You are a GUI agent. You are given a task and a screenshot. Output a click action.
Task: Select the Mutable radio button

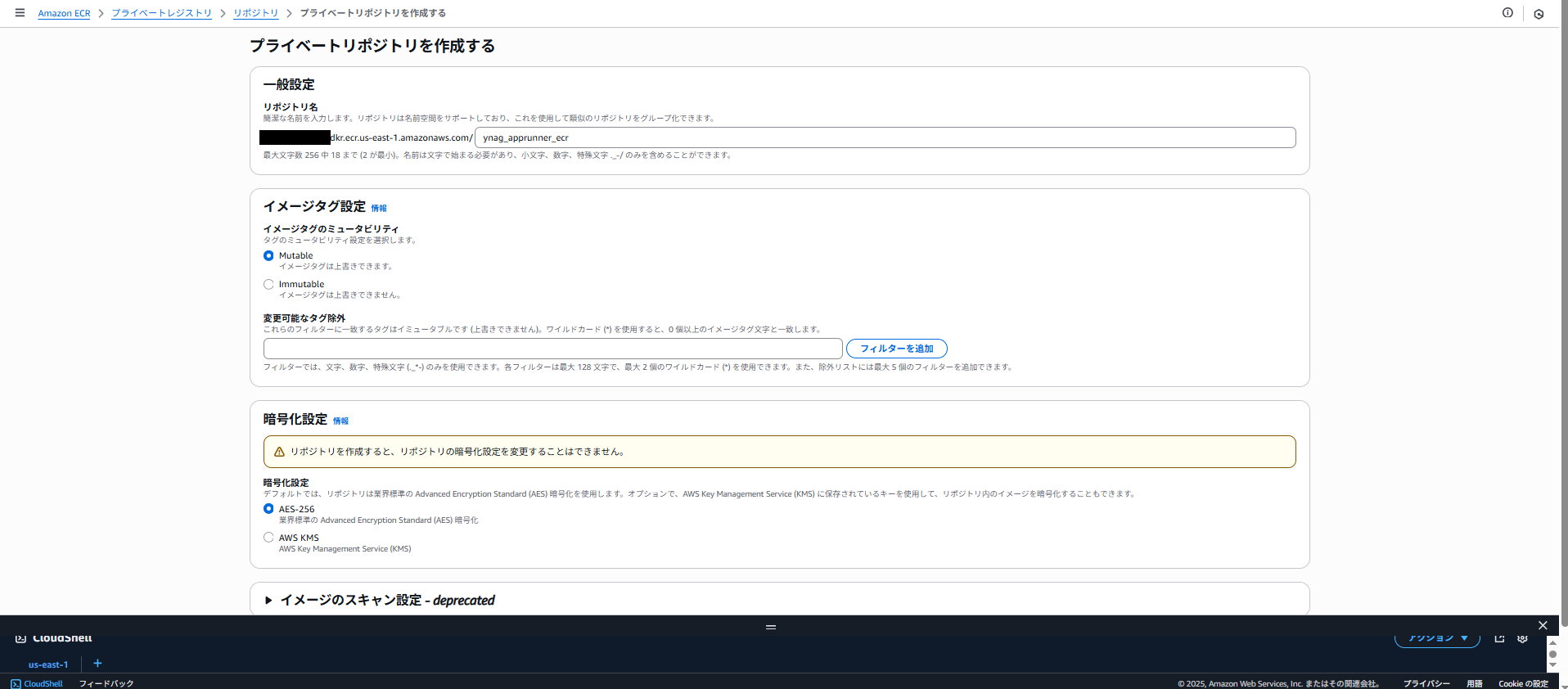click(268, 255)
